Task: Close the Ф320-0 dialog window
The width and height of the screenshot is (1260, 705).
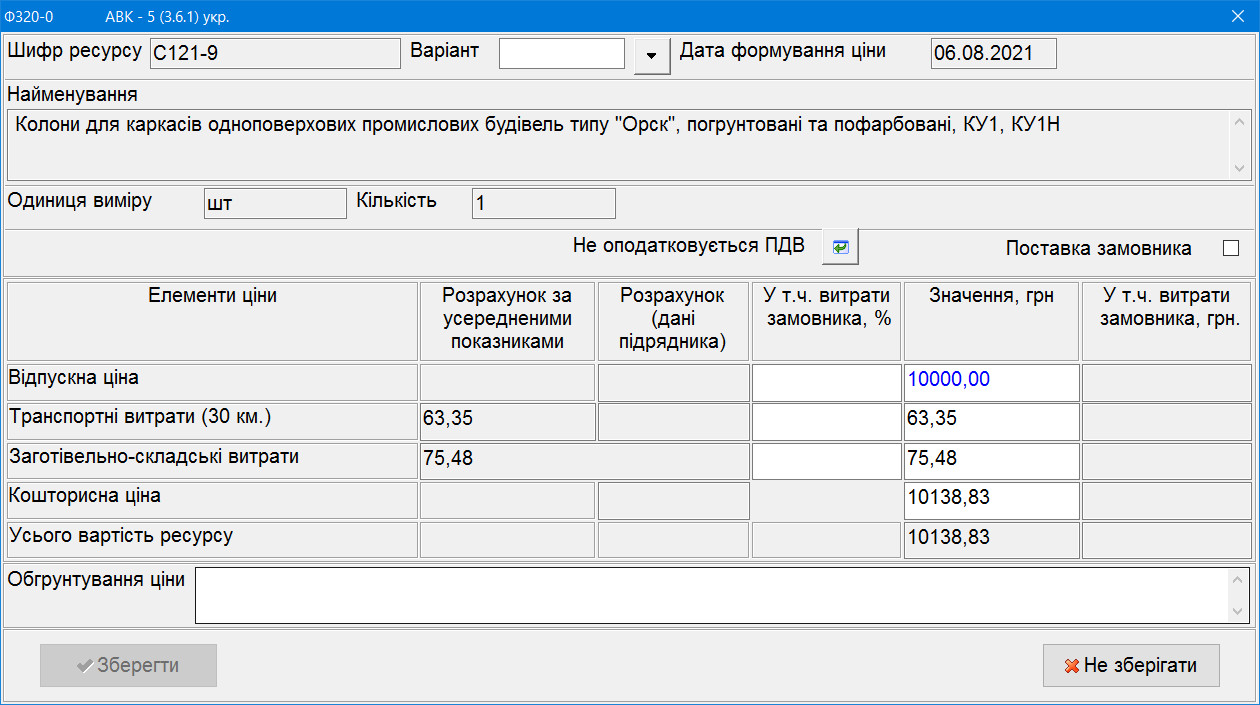Action: [x=1237, y=15]
